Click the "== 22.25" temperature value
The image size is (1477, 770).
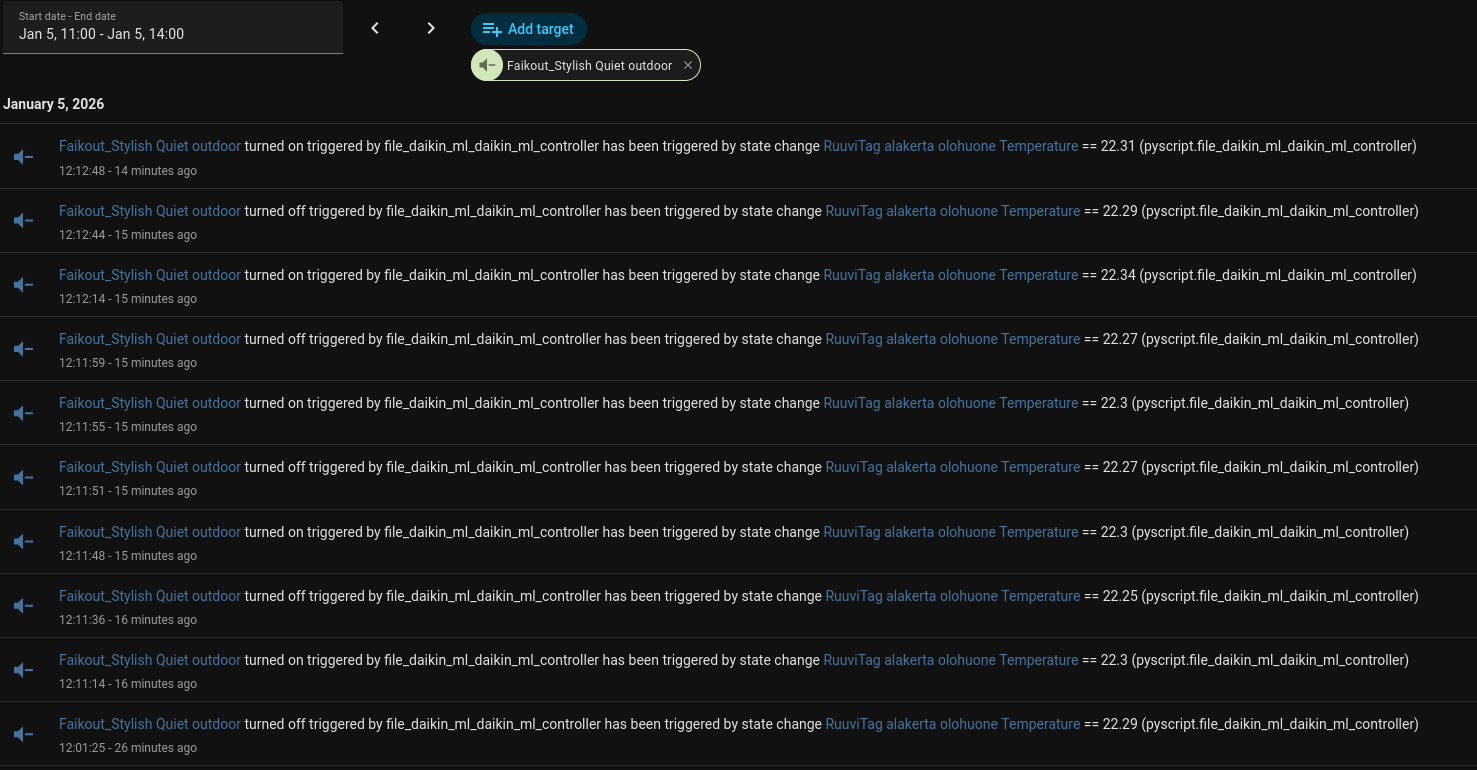(1111, 596)
